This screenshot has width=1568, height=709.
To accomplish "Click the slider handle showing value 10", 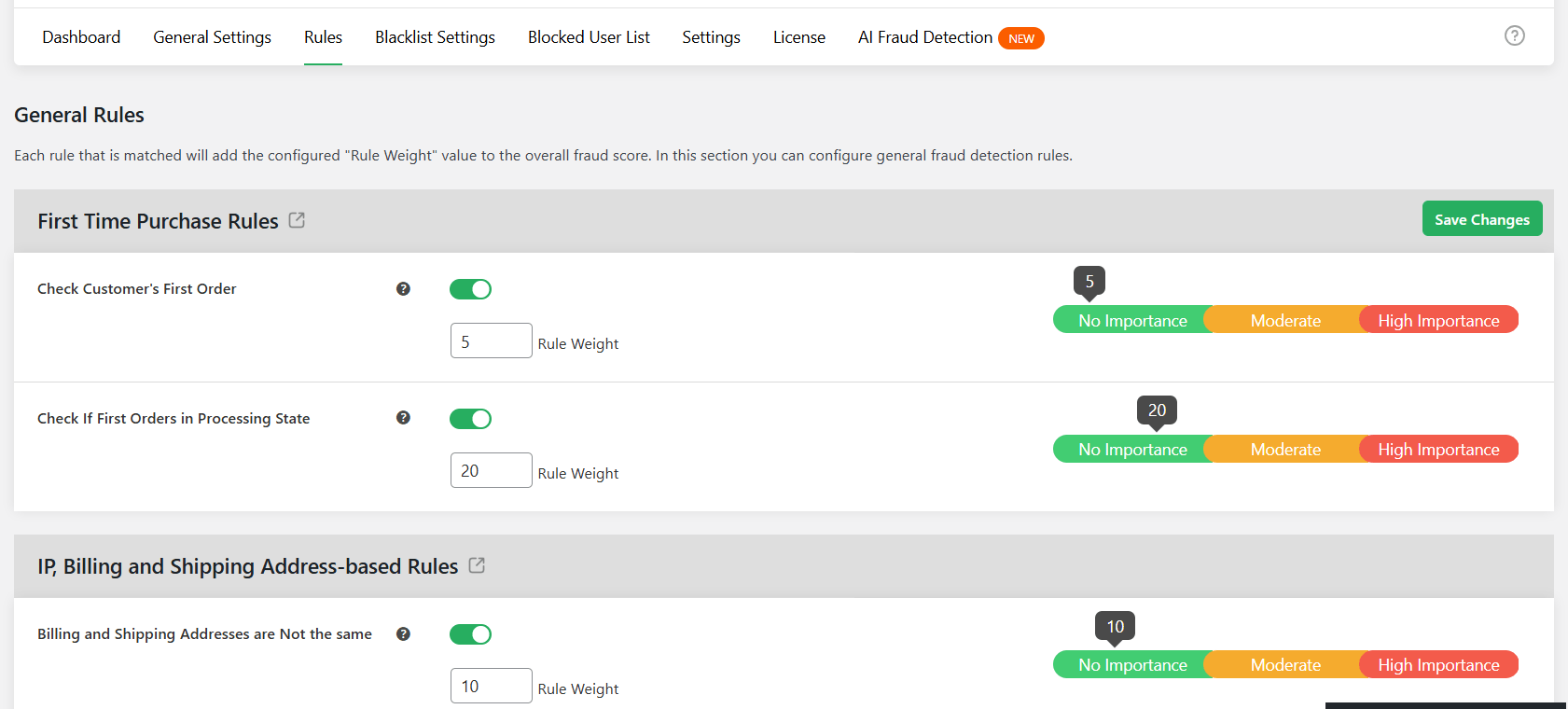I will point(1115,628).
